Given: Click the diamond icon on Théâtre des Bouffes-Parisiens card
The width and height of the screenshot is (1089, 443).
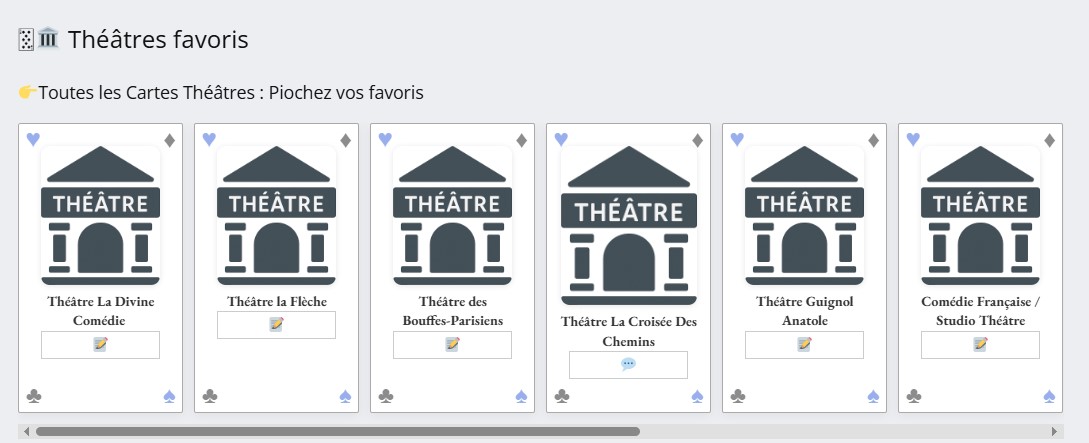Looking at the screenshot, I should (521, 140).
